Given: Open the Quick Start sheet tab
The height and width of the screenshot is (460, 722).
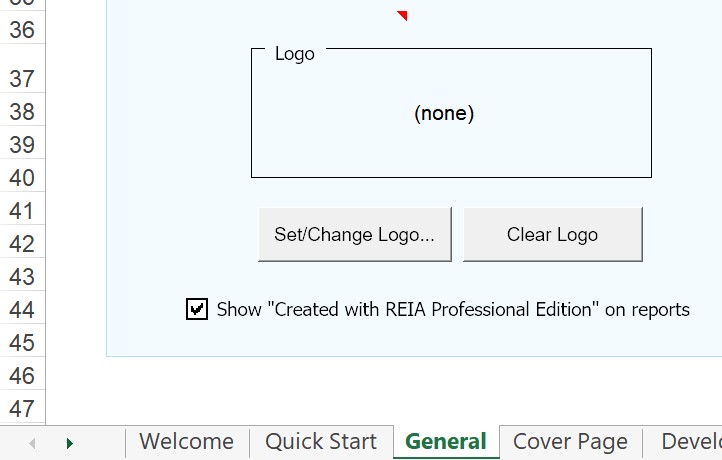Looking at the screenshot, I should click(x=321, y=442).
